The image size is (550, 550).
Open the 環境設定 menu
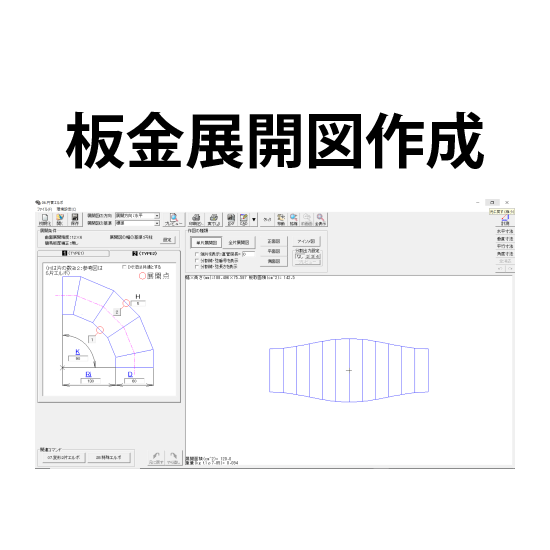click(66, 209)
